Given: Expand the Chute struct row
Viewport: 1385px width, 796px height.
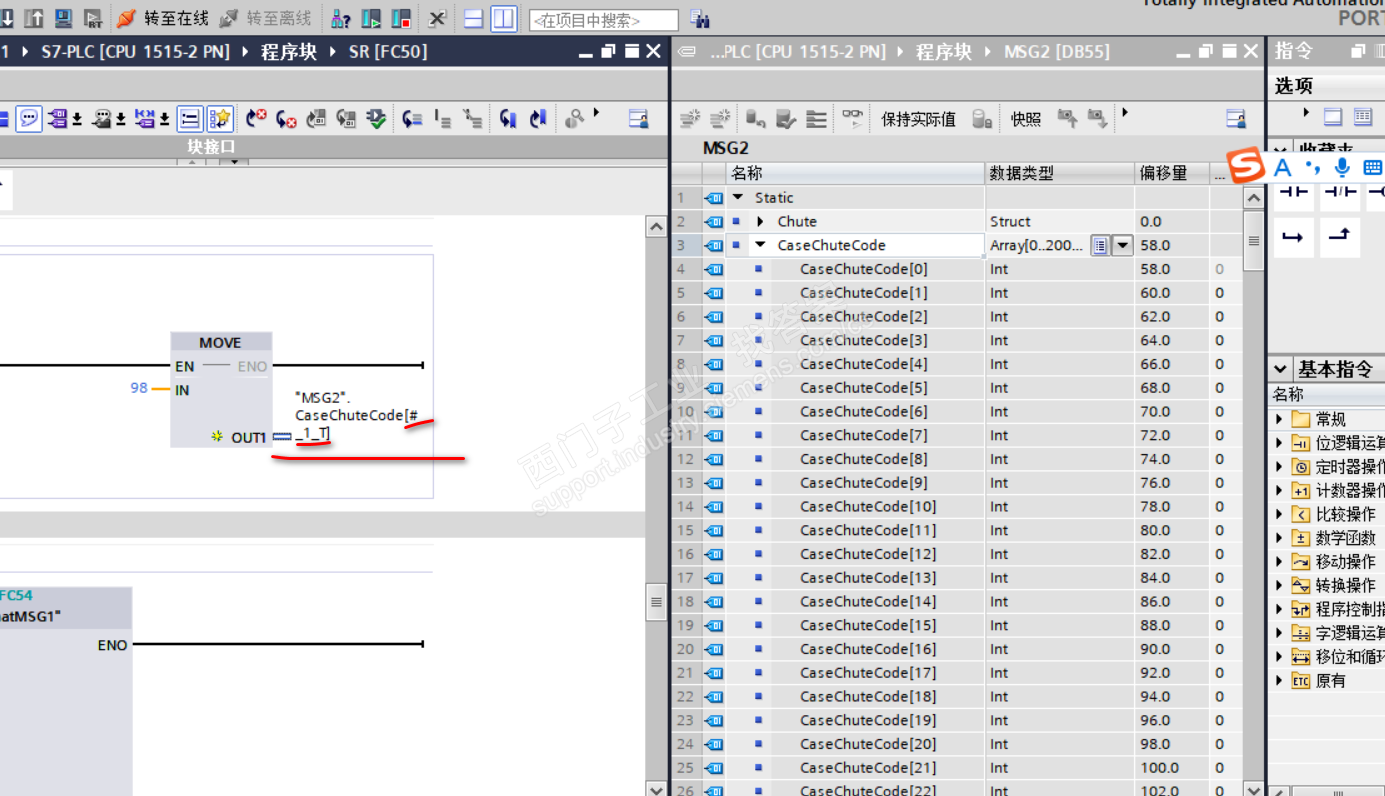Looking at the screenshot, I should click(x=760, y=221).
